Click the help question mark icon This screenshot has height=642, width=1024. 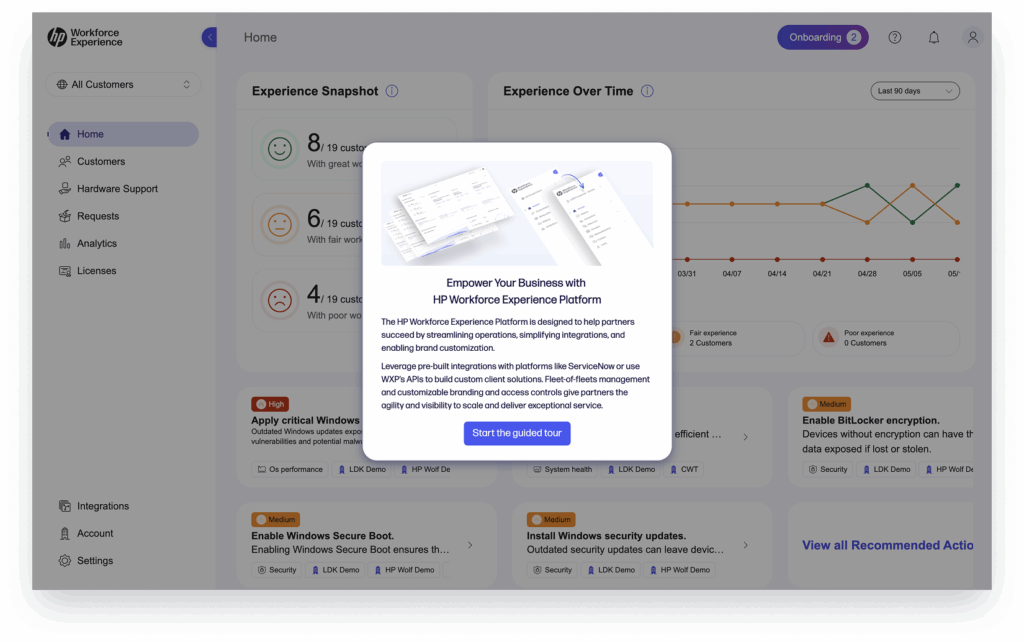pos(895,37)
